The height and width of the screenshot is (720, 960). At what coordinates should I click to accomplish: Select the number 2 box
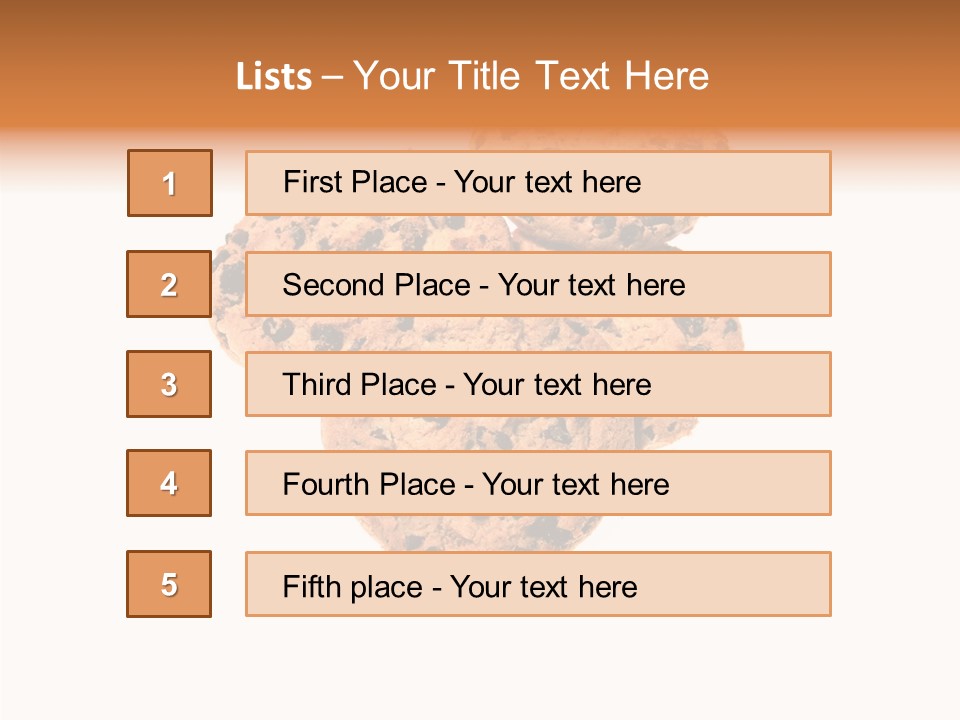click(x=169, y=284)
